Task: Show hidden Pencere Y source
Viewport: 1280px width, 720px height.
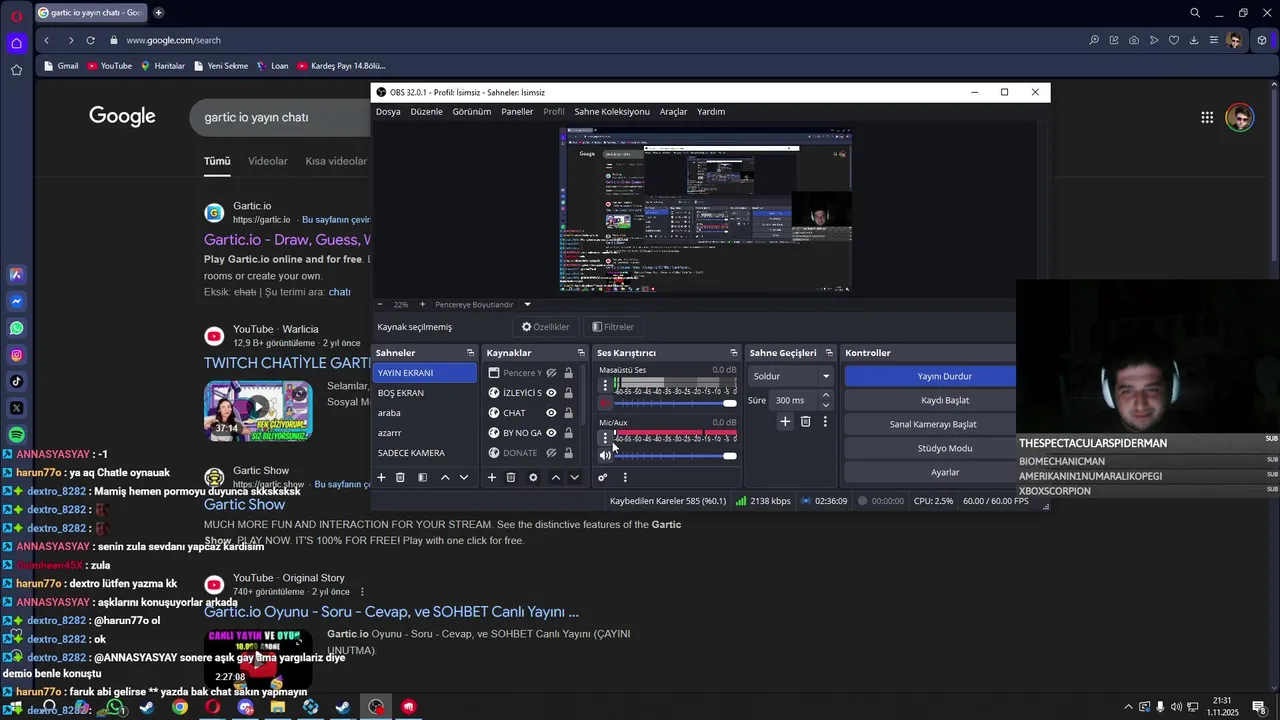Action: [x=551, y=373]
